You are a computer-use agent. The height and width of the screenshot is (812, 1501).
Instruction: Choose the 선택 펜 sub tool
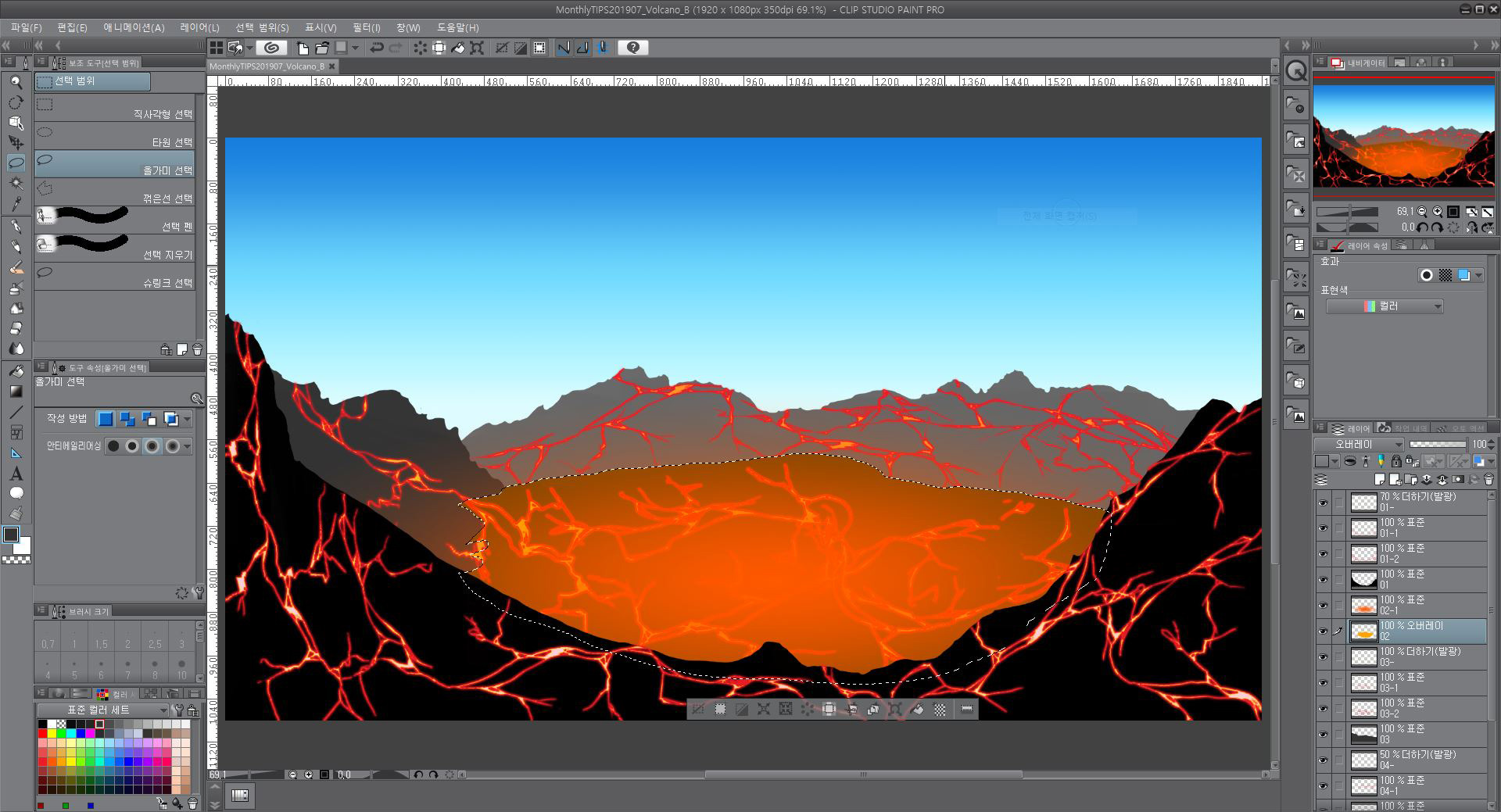coord(114,220)
